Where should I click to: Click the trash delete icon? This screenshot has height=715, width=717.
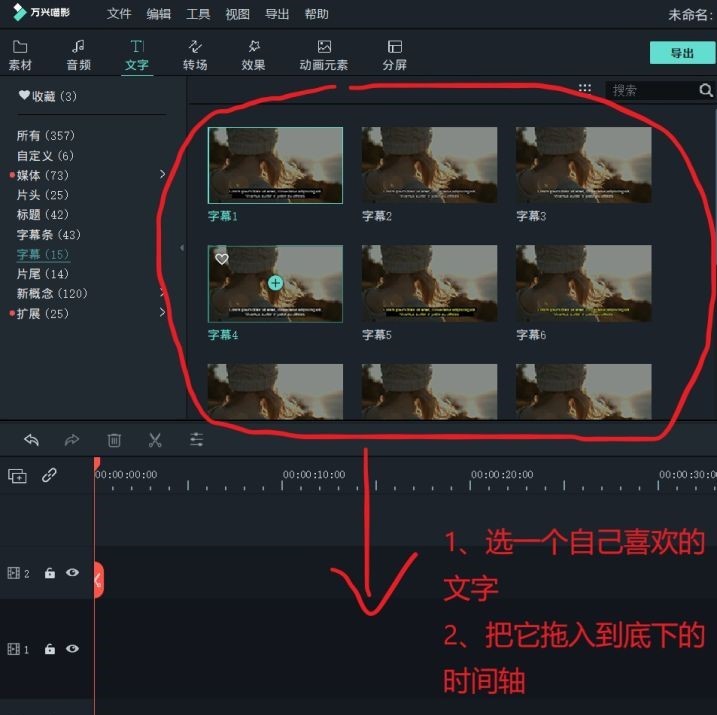114,440
